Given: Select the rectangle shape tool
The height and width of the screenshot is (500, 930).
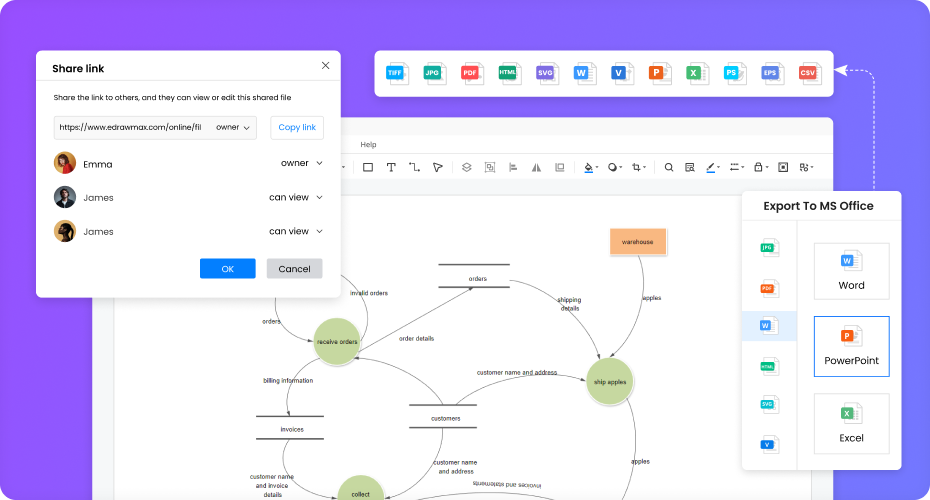Looking at the screenshot, I should [368, 167].
